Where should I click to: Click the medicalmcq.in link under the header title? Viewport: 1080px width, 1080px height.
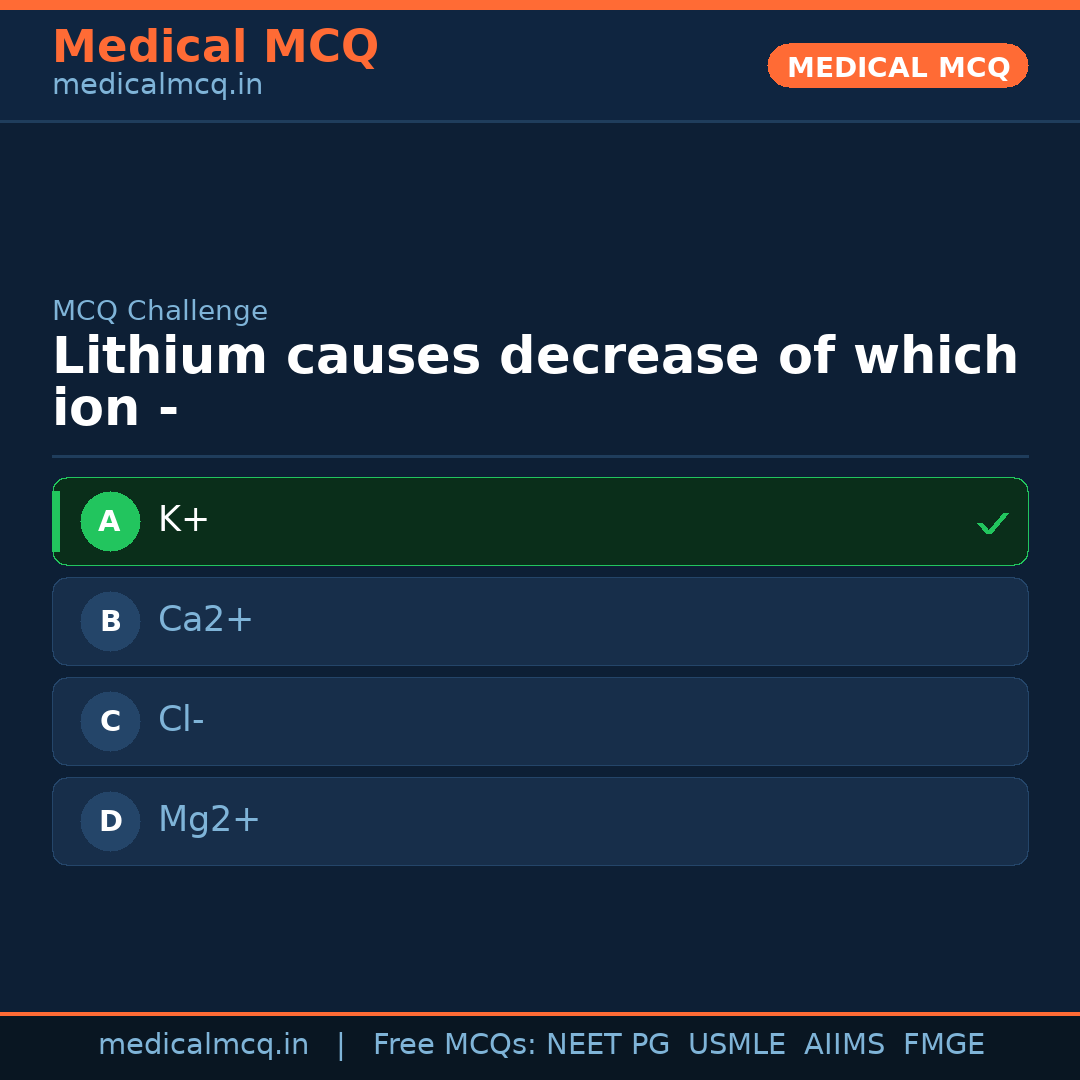(x=157, y=85)
